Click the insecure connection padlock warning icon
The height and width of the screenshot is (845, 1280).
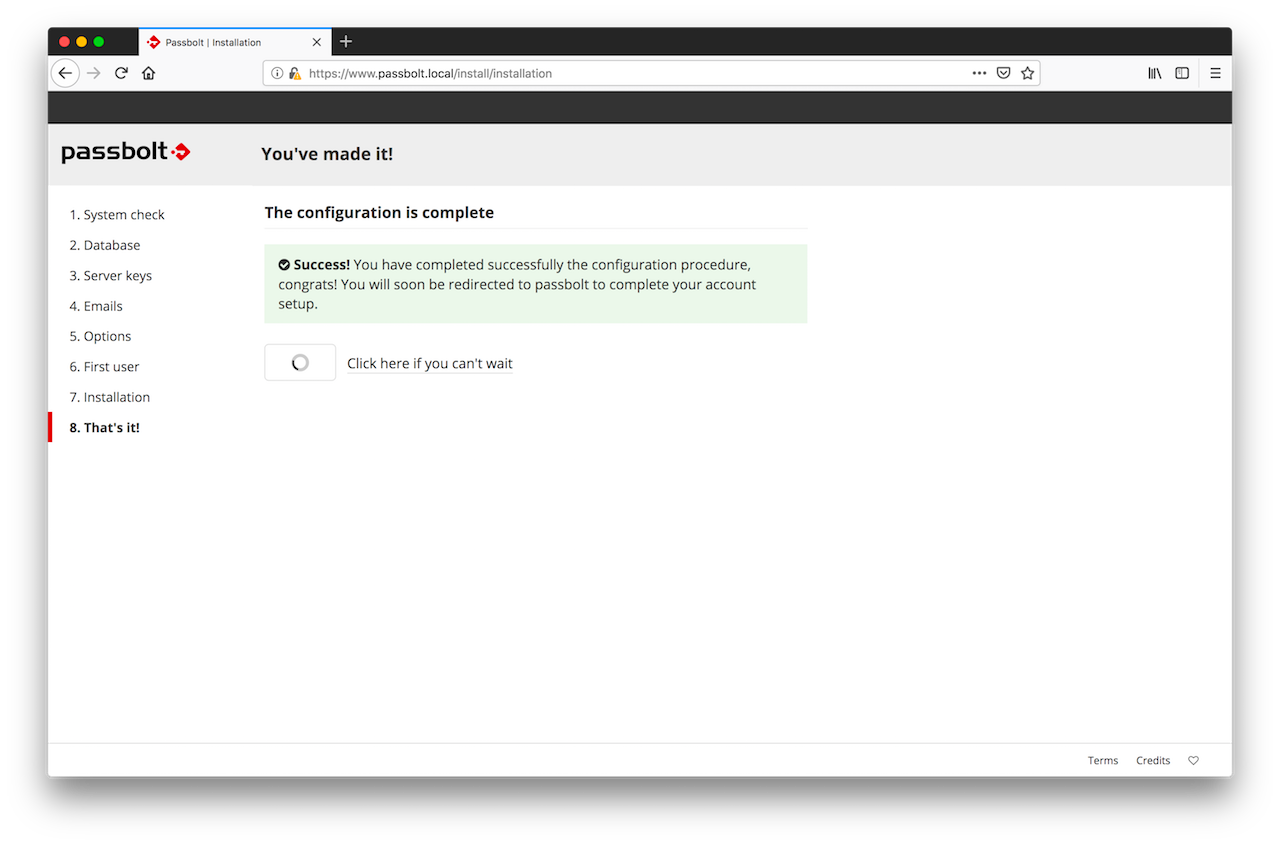coord(295,73)
